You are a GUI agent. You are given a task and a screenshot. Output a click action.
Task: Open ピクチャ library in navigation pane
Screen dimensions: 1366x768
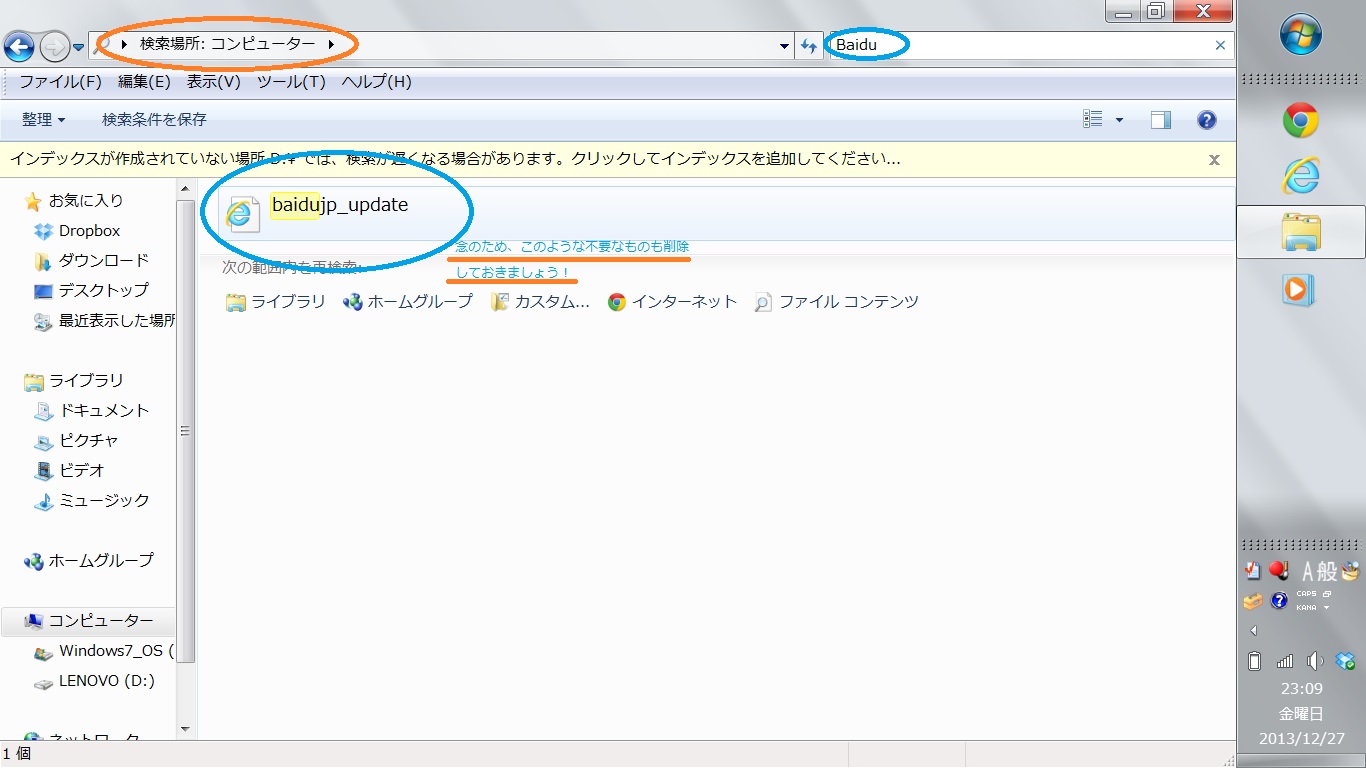coord(88,440)
